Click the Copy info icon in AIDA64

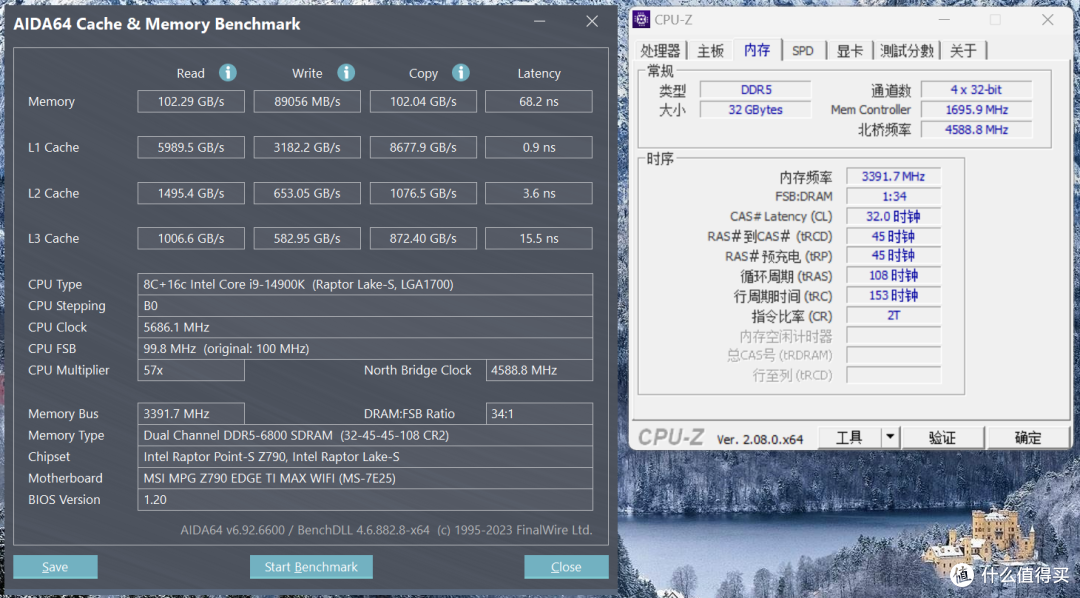[461, 72]
